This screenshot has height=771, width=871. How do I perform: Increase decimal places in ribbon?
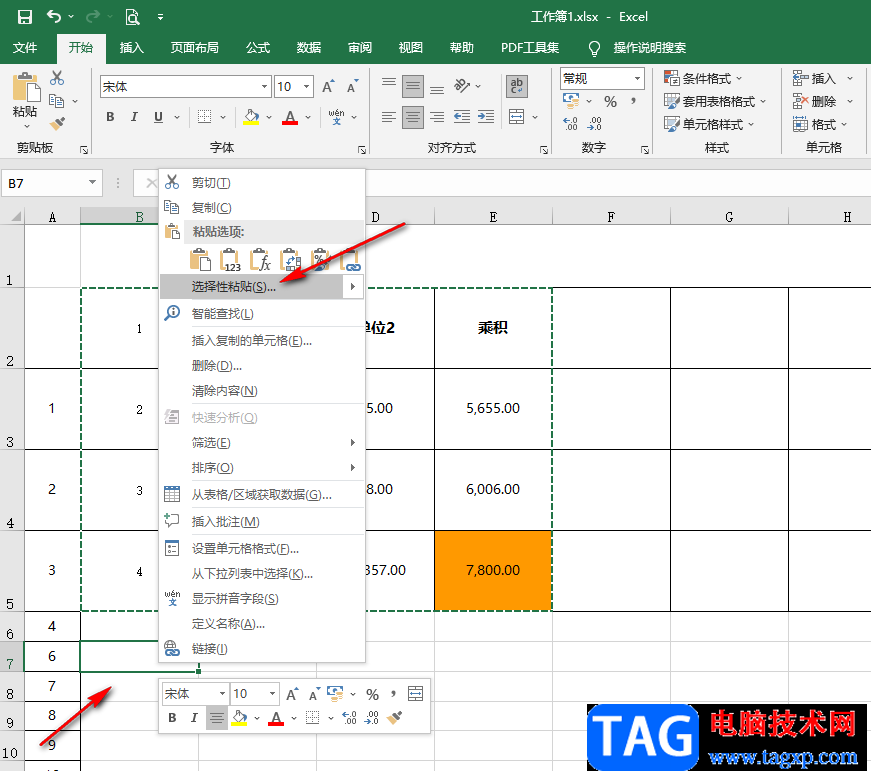point(570,123)
